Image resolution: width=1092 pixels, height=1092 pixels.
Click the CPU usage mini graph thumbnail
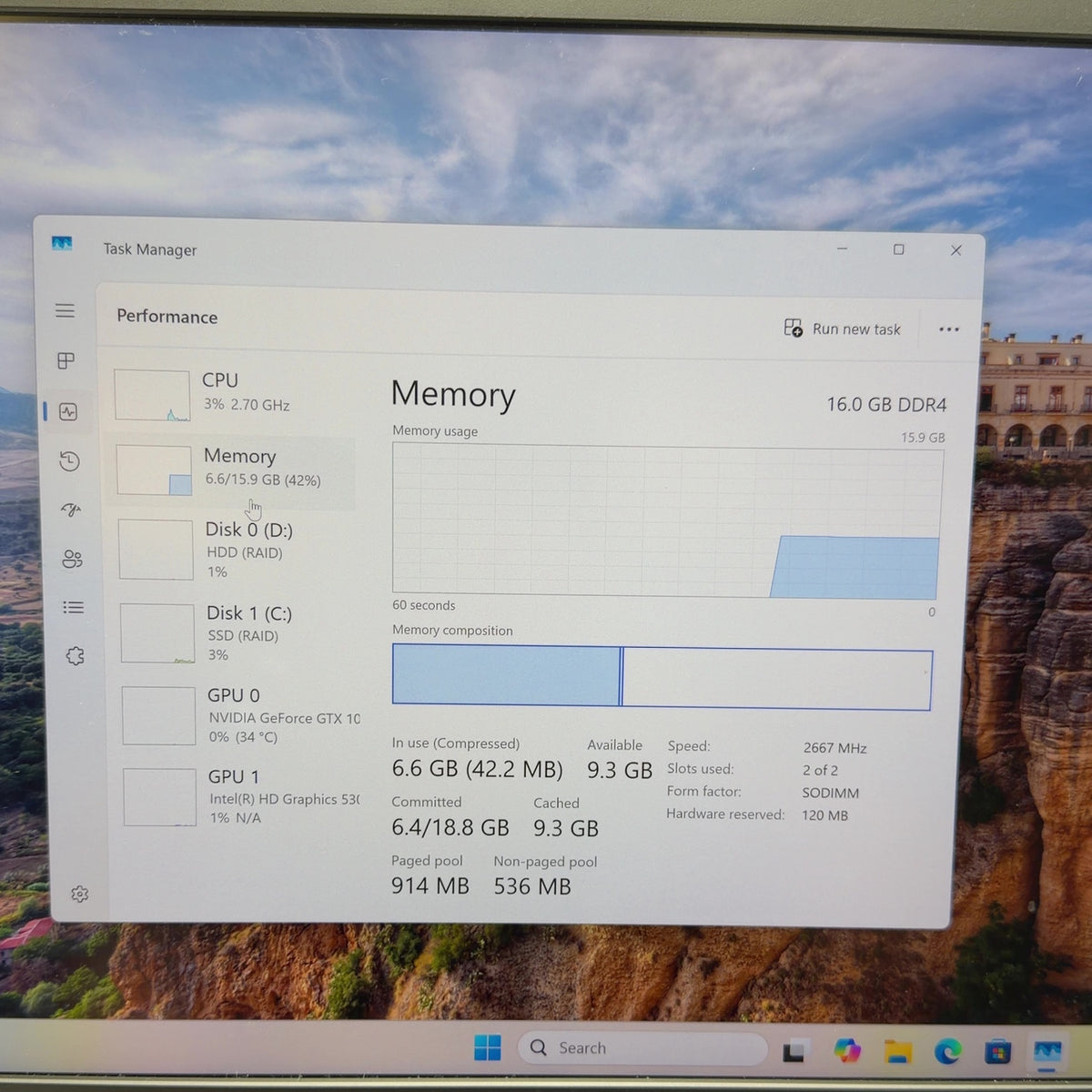point(152,396)
